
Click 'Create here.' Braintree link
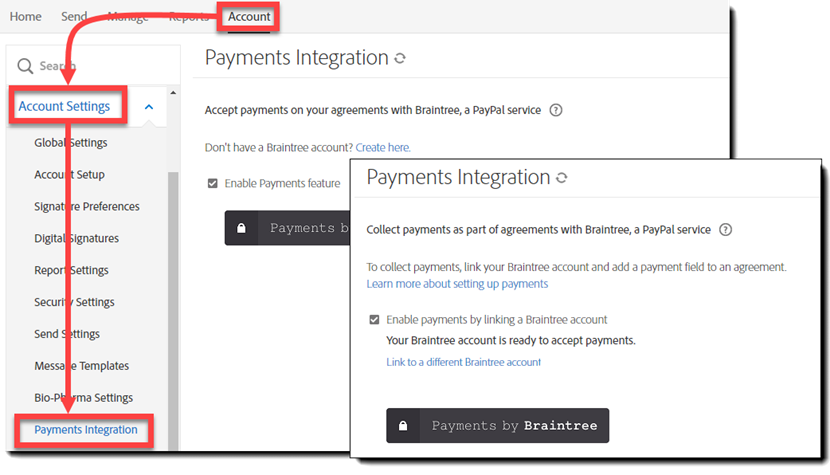[x=383, y=148]
